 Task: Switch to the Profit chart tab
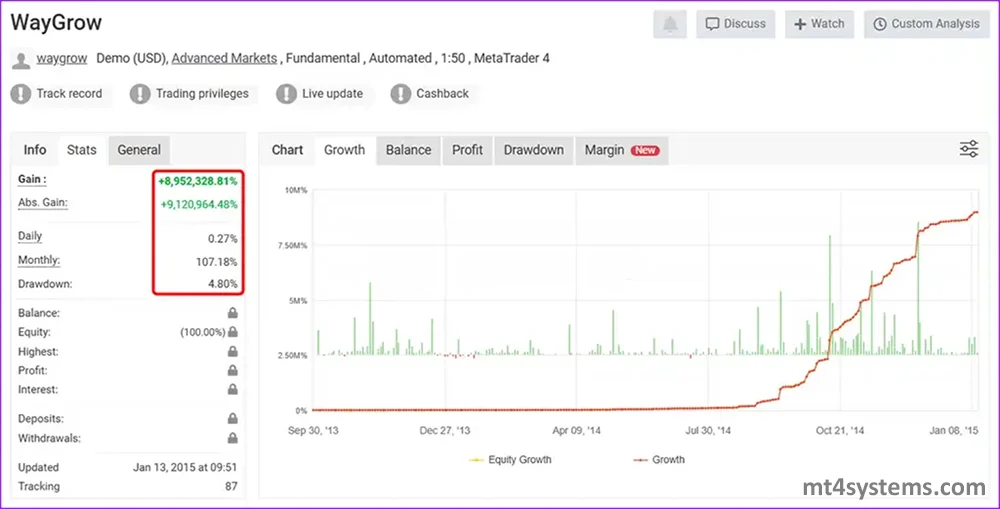(x=467, y=150)
